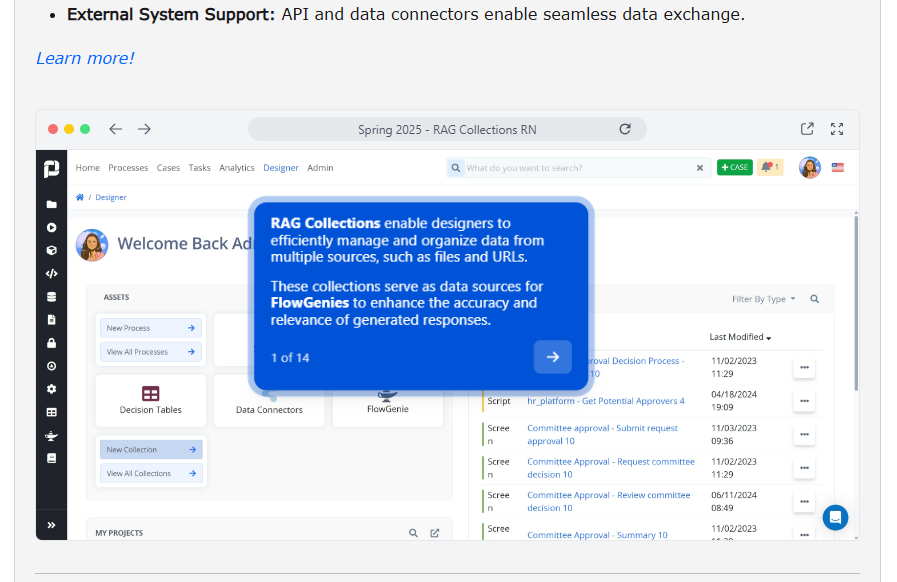Viewport: 897px width, 582px height.
Task: Click the table grid sidebar icon
Action: click(51, 412)
